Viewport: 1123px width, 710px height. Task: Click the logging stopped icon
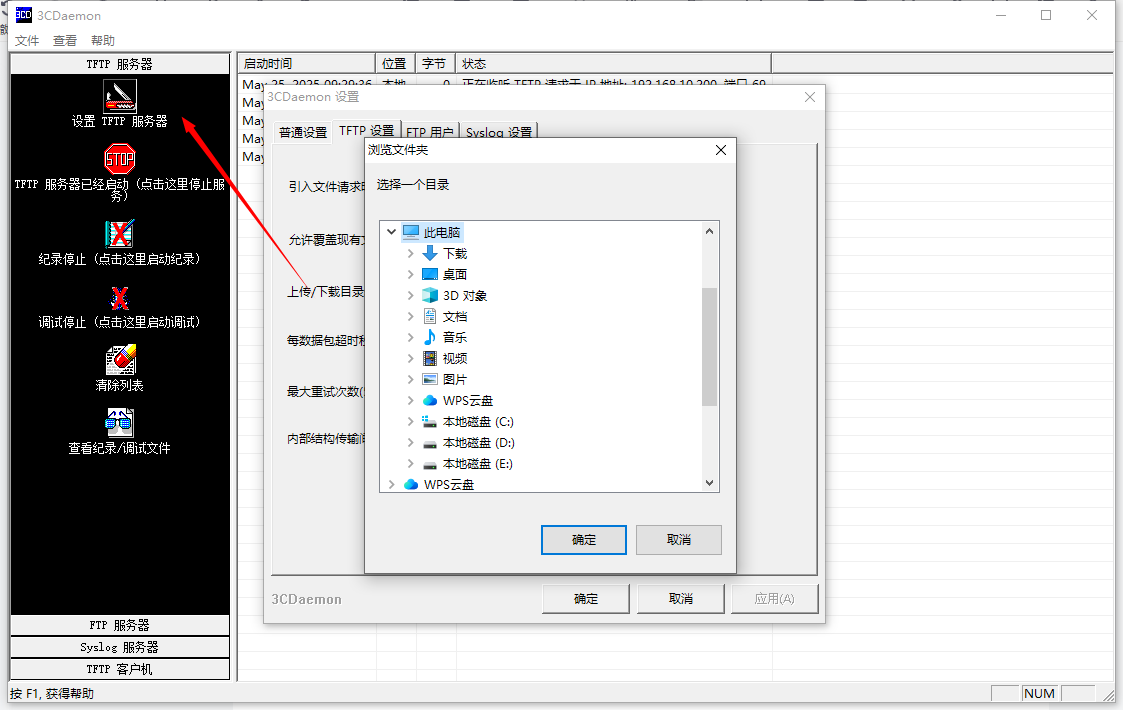pyautogui.click(x=120, y=234)
